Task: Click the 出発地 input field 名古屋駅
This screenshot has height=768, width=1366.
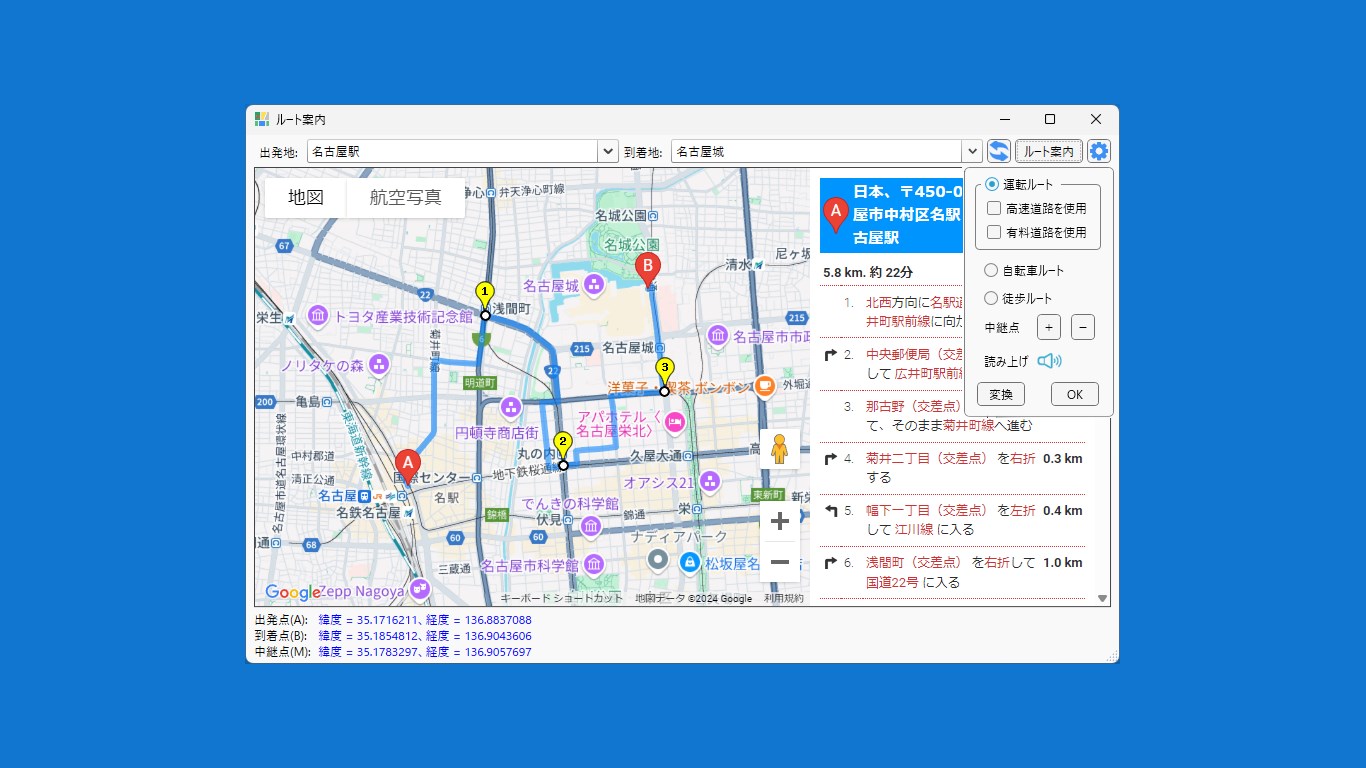Action: point(452,151)
